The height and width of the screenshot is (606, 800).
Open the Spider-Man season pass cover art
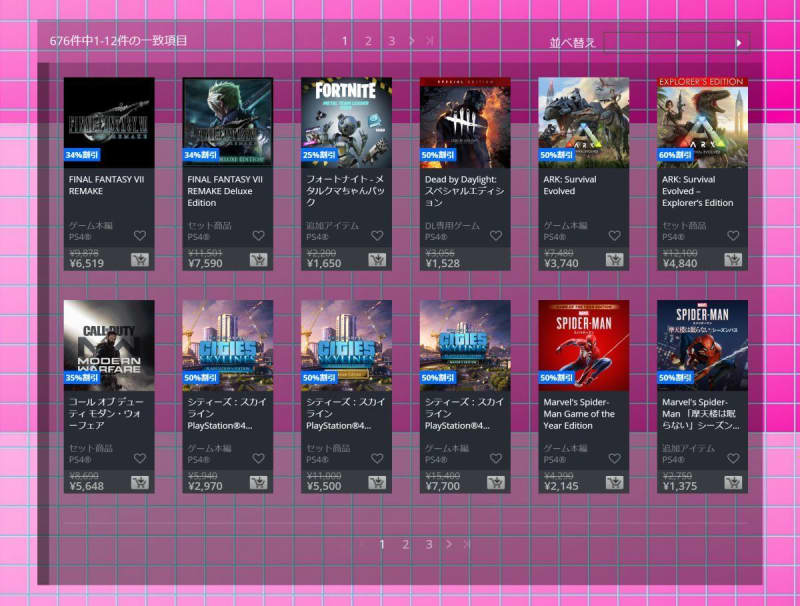[x=703, y=345]
